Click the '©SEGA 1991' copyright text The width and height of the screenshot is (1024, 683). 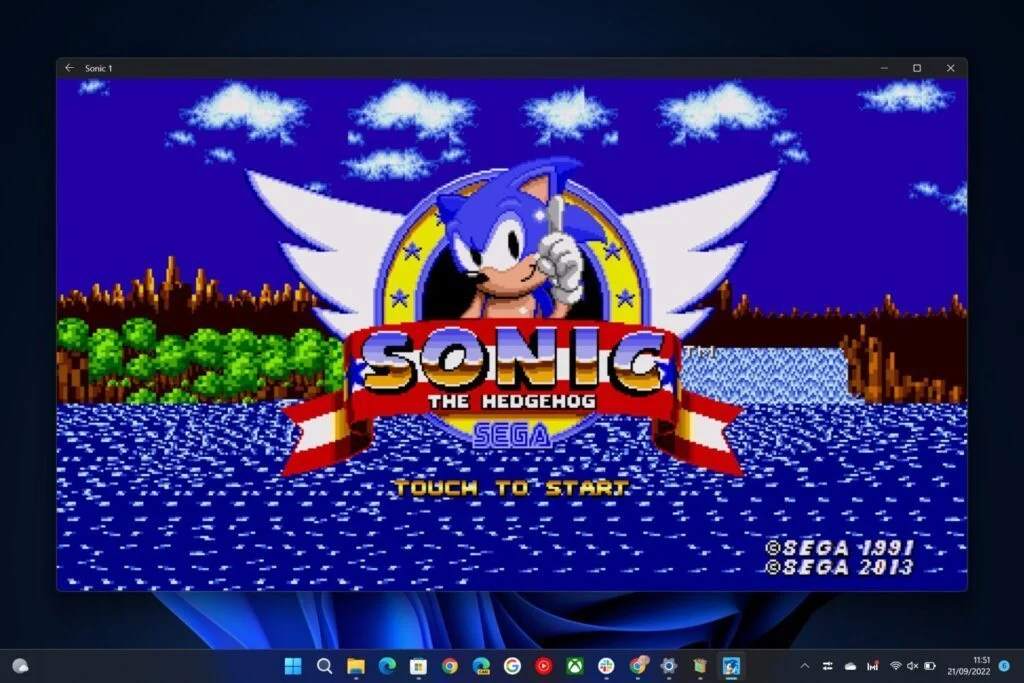coord(839,547)
